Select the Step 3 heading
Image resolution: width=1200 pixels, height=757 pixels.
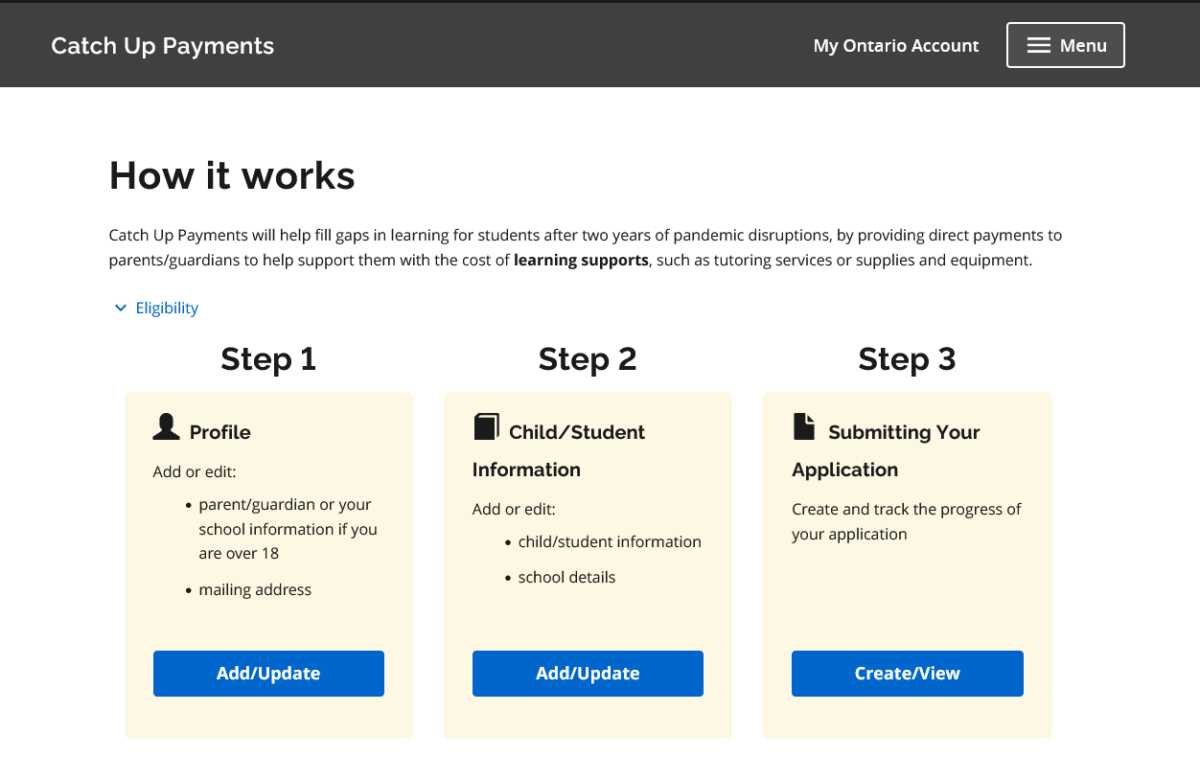[x=906, y=358]
